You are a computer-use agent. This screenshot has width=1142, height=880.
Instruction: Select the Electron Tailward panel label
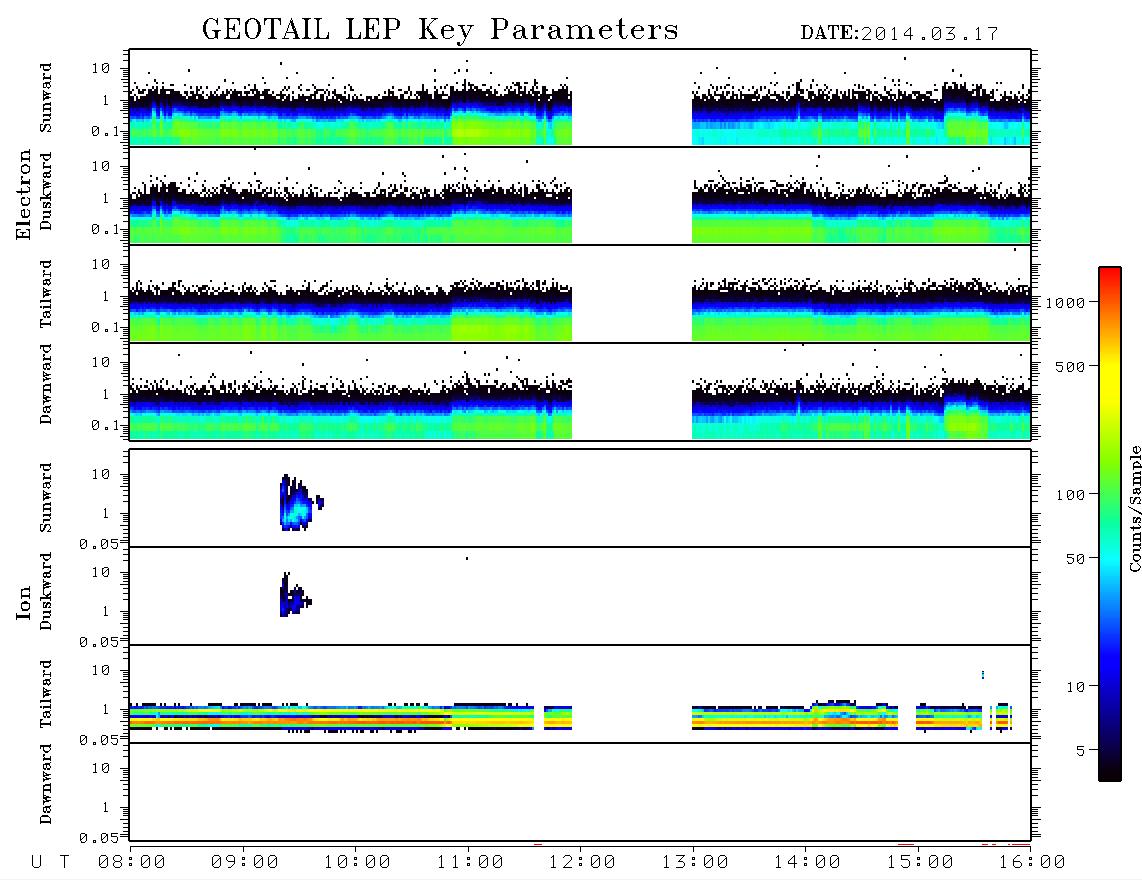coord(46,294)
